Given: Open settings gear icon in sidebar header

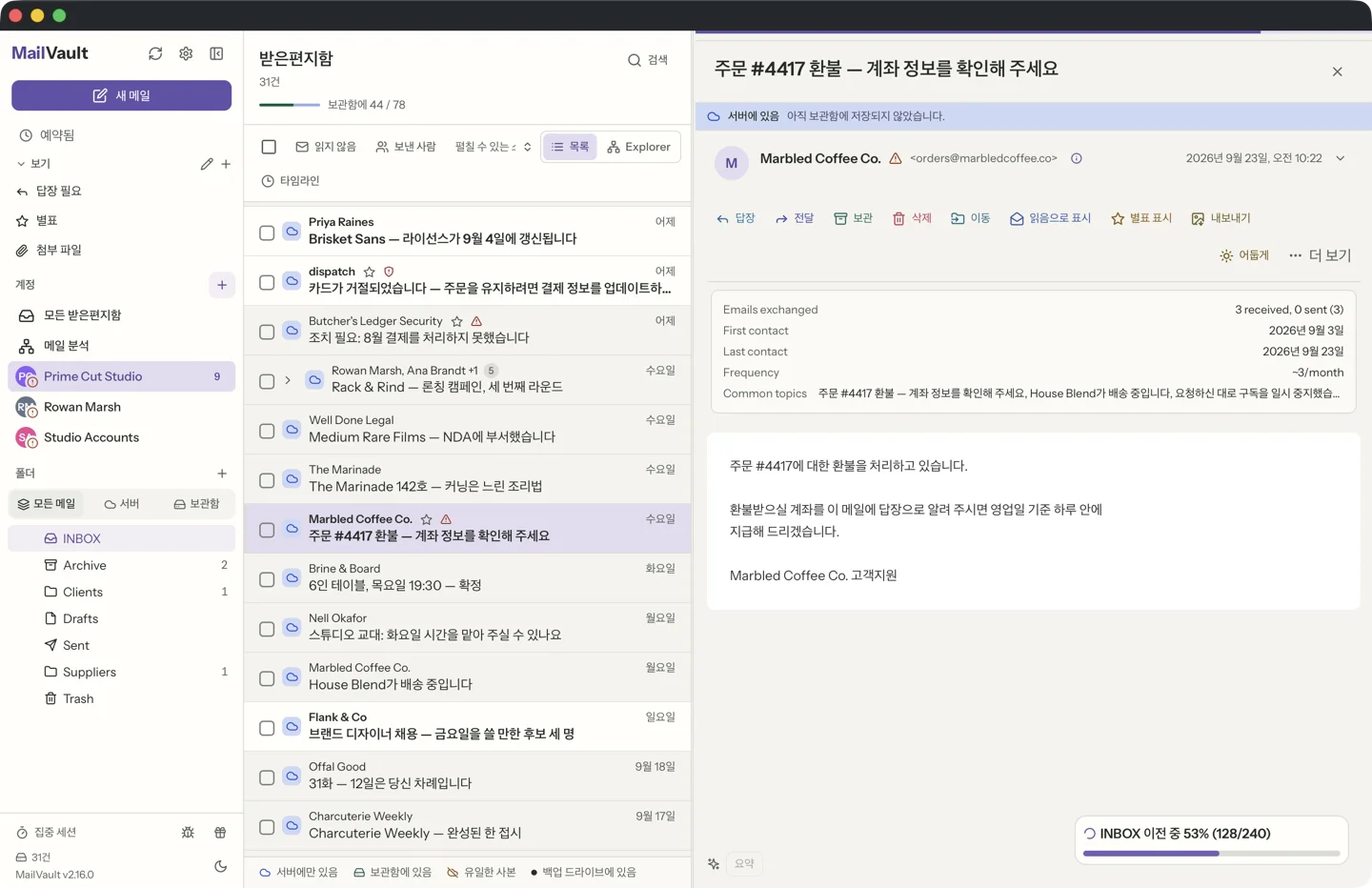Looking at the screenshot, I should click(186, 53).
